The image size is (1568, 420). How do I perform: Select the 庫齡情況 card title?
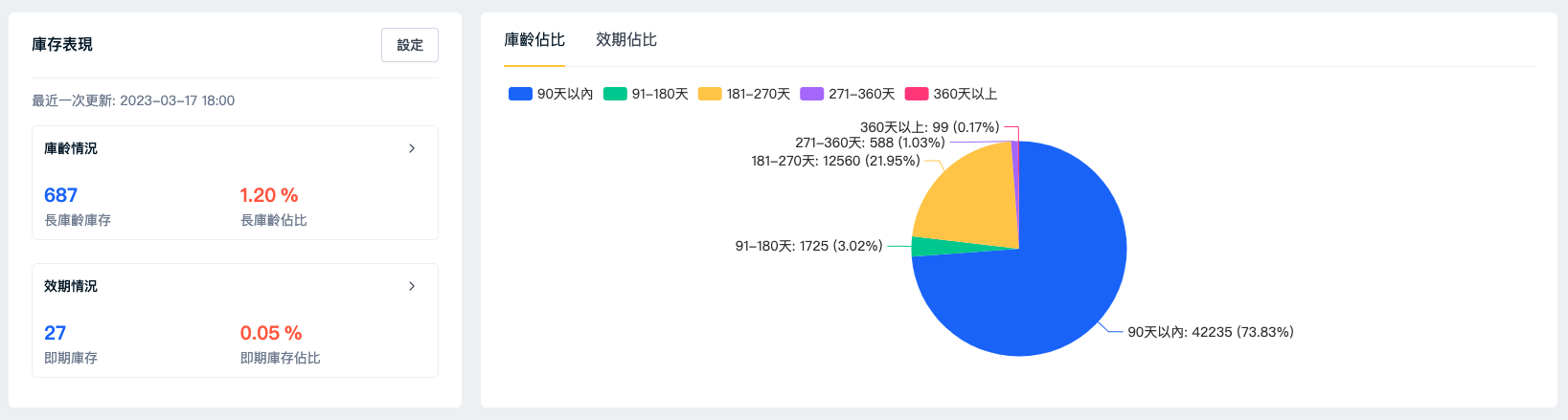71,148
